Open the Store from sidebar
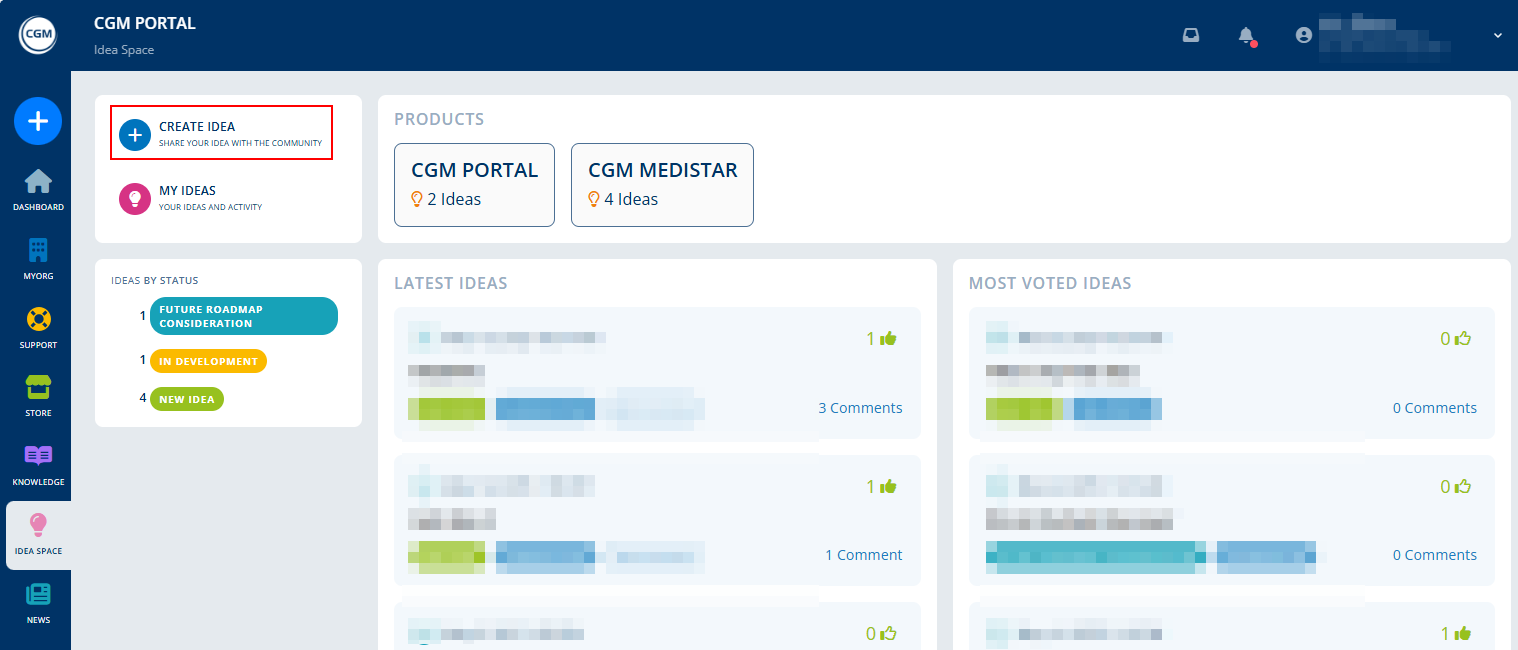1518x650 pixels. 38,396
